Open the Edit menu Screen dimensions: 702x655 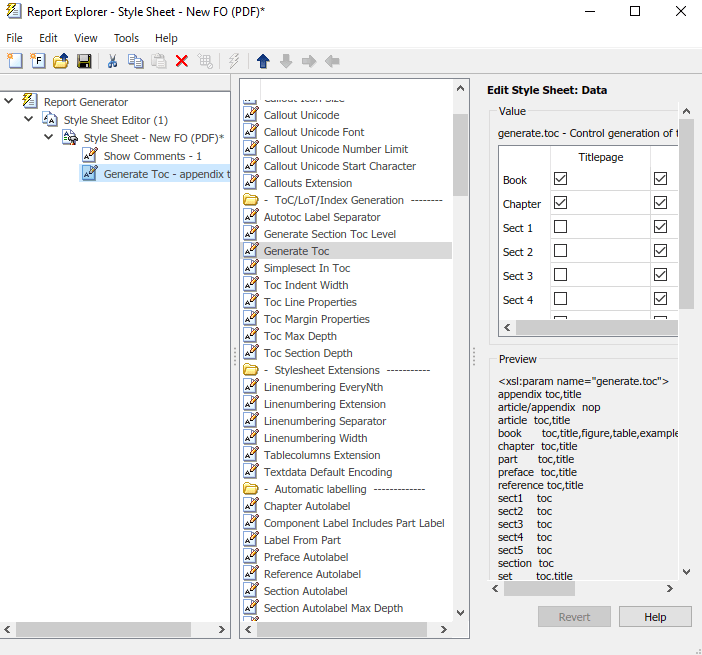coord(48,38)
